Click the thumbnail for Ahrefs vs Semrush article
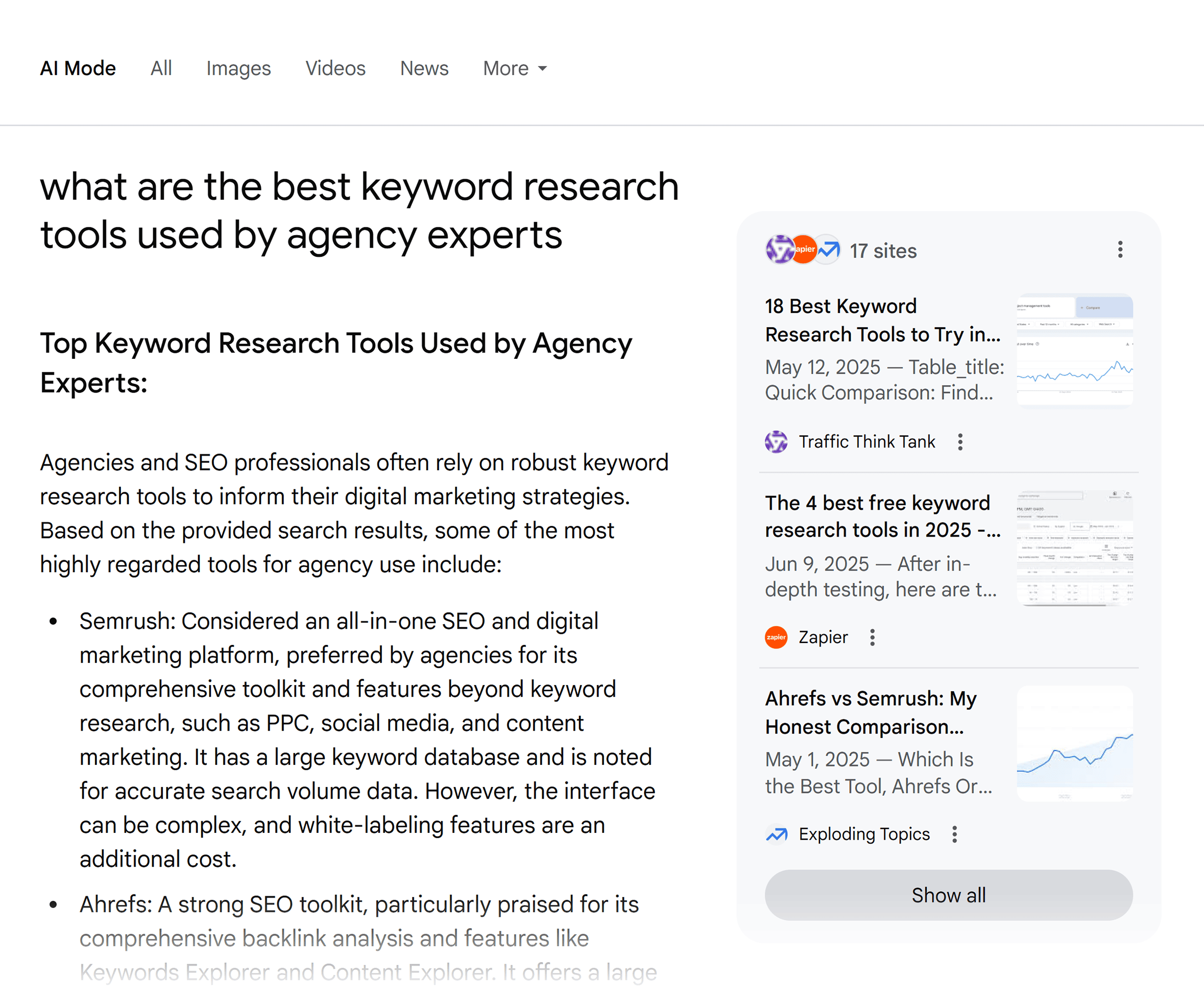1204x1000 pixels. [x=1074, y=744]
